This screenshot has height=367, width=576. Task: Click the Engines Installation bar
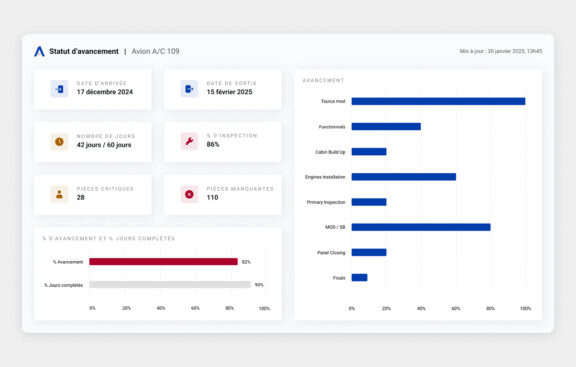[x=404, y=177]
